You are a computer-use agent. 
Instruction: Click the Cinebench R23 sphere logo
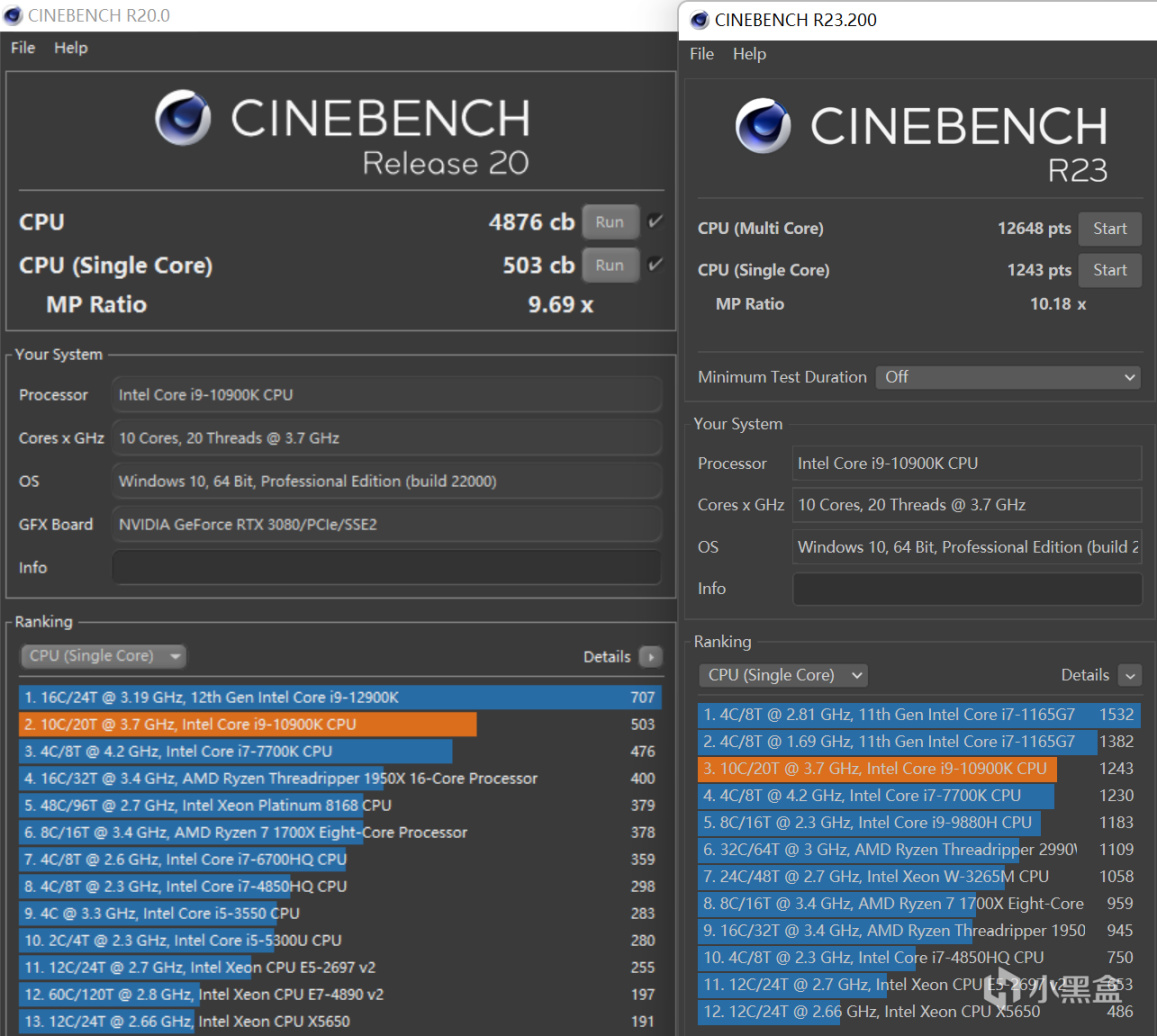pyautogui.click(x=762, y=126)
